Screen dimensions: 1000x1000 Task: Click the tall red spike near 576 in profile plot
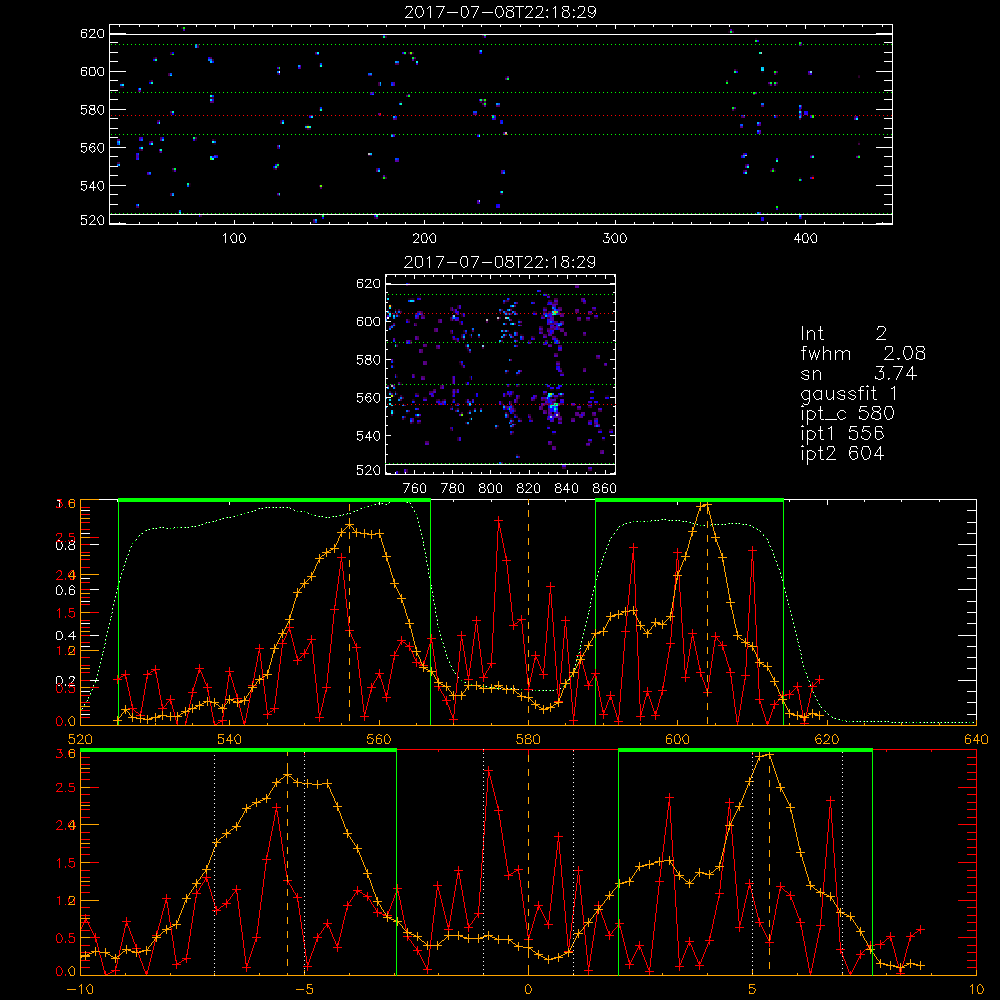coord(499,520)
